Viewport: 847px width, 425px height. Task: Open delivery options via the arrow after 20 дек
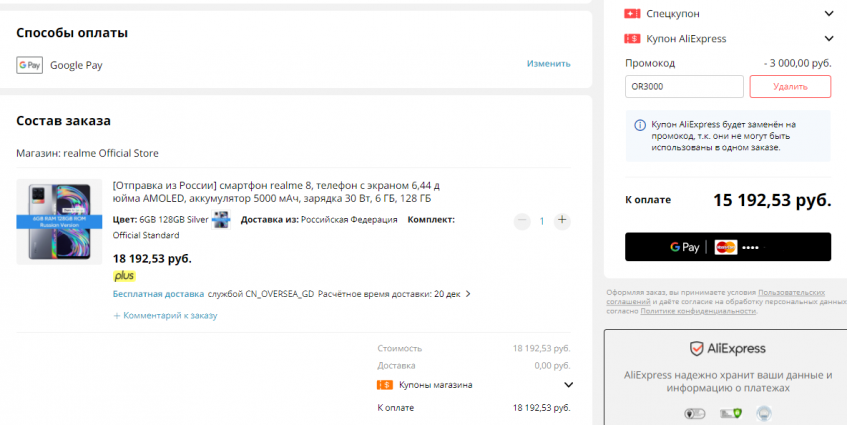[x=468, y=295]
